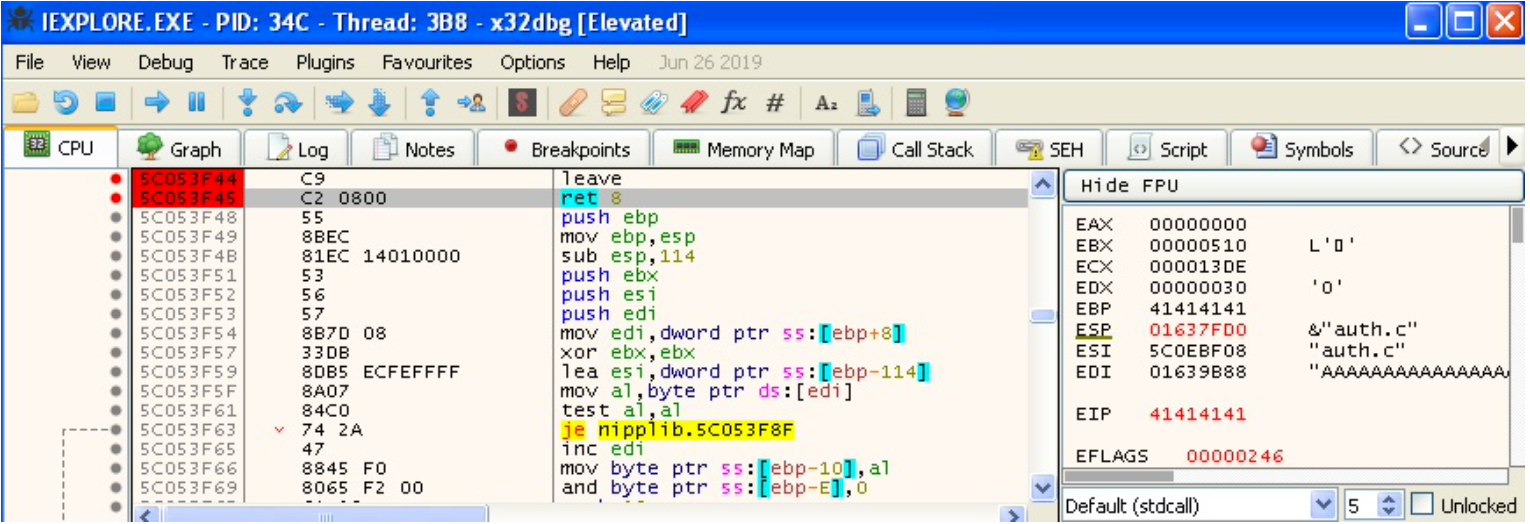Switch to the Log tab
Viewport: 1530px width, 524px height.
pyautogui.click(x=297, y=149)
